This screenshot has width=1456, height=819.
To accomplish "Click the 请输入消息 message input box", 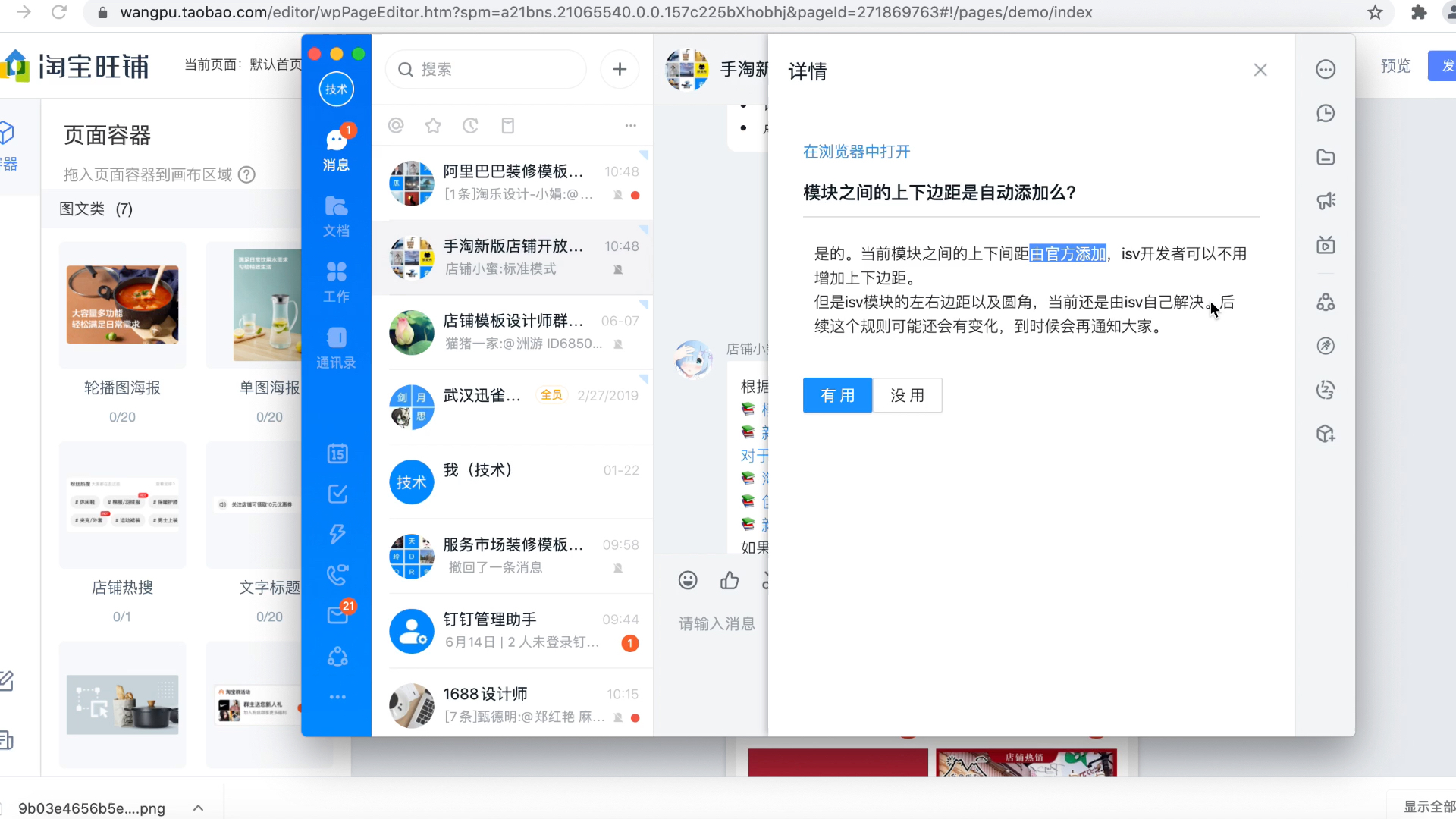I will click(717, 623).
